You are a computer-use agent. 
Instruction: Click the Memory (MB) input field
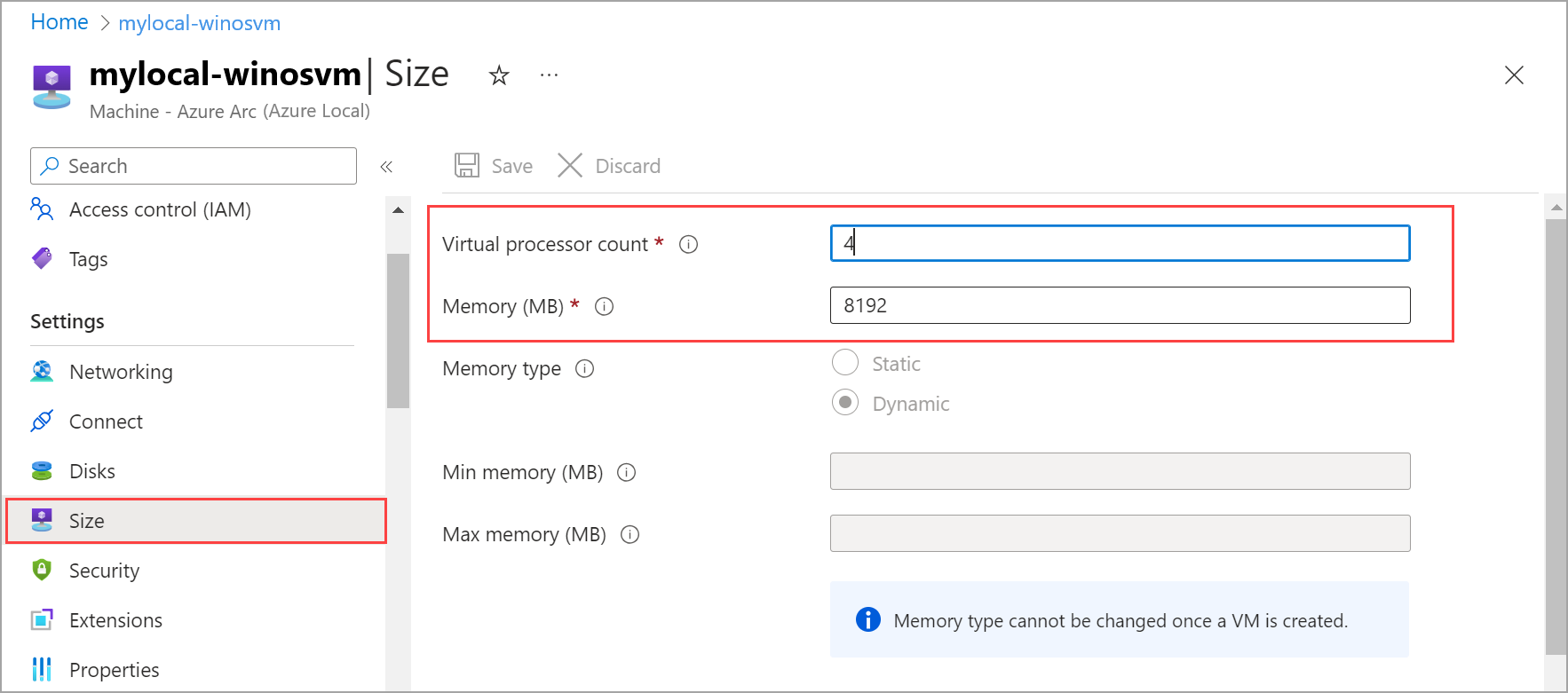1119,305
